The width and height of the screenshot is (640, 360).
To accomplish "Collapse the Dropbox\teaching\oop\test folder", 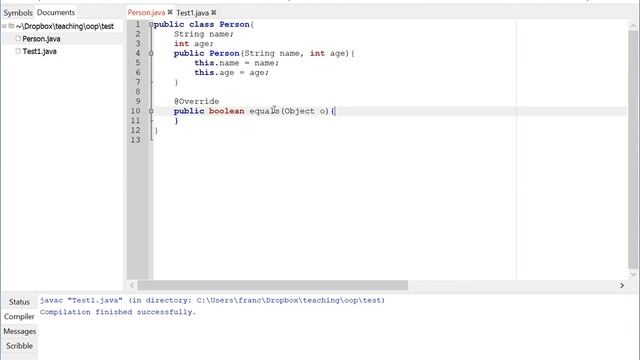I will click(x=4, y=26).
